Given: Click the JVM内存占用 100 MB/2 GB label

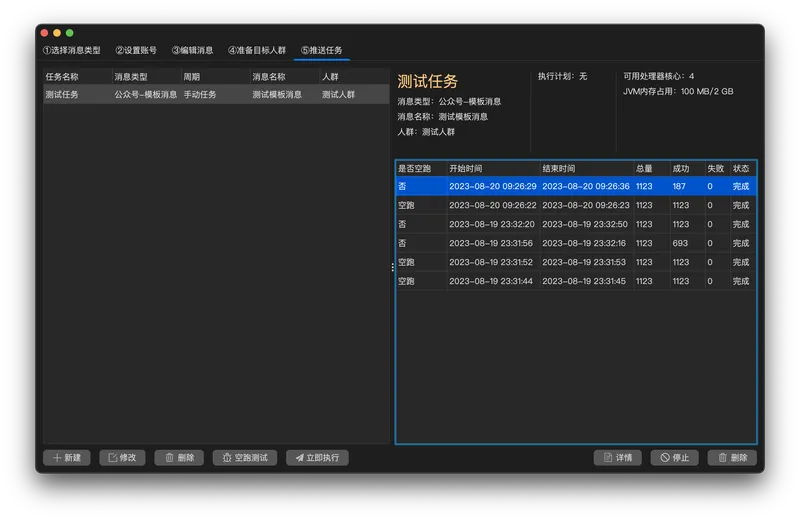Looking at the screenshot, I should 678,91.
